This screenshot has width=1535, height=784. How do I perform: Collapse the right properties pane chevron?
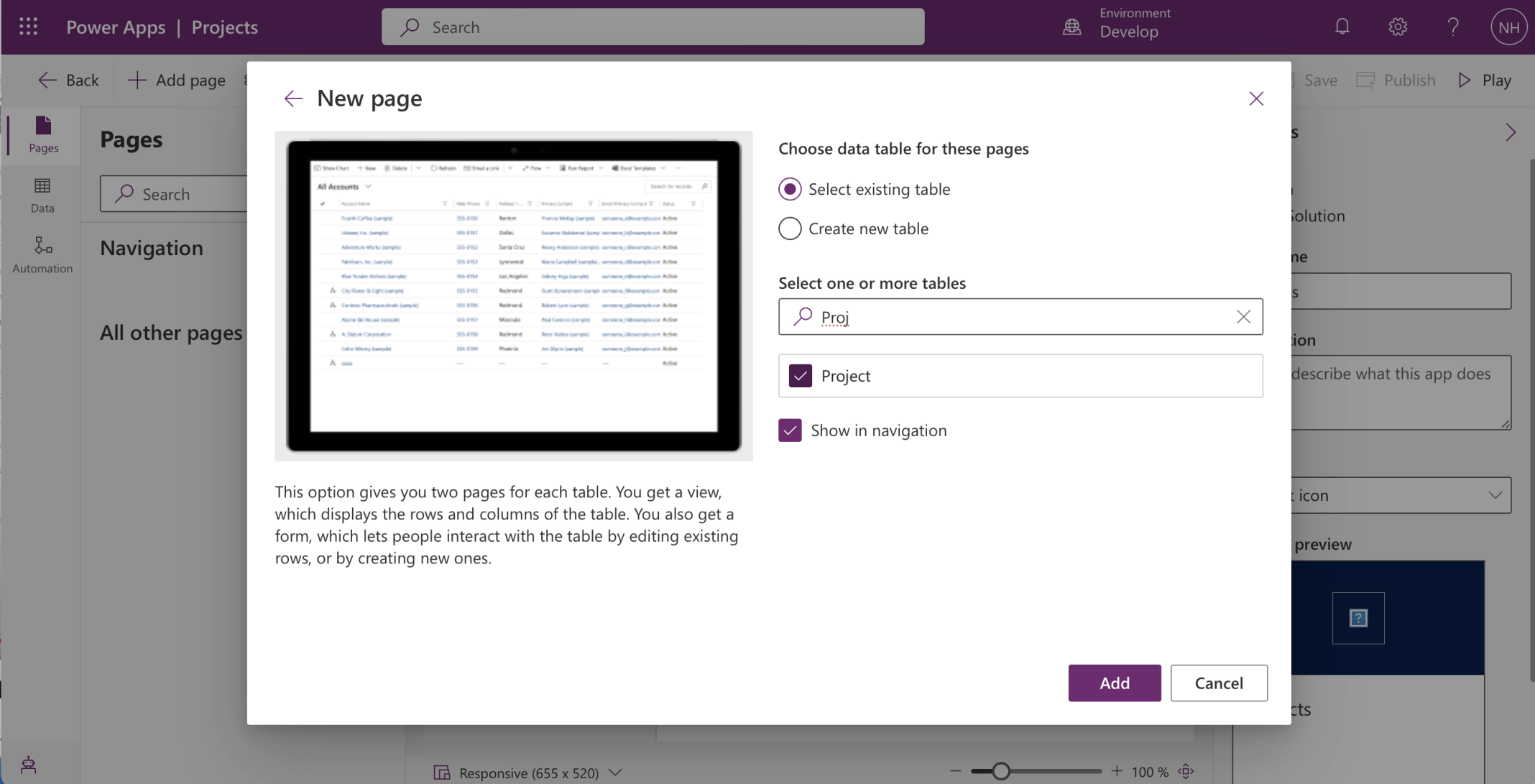coord(1510,132)
